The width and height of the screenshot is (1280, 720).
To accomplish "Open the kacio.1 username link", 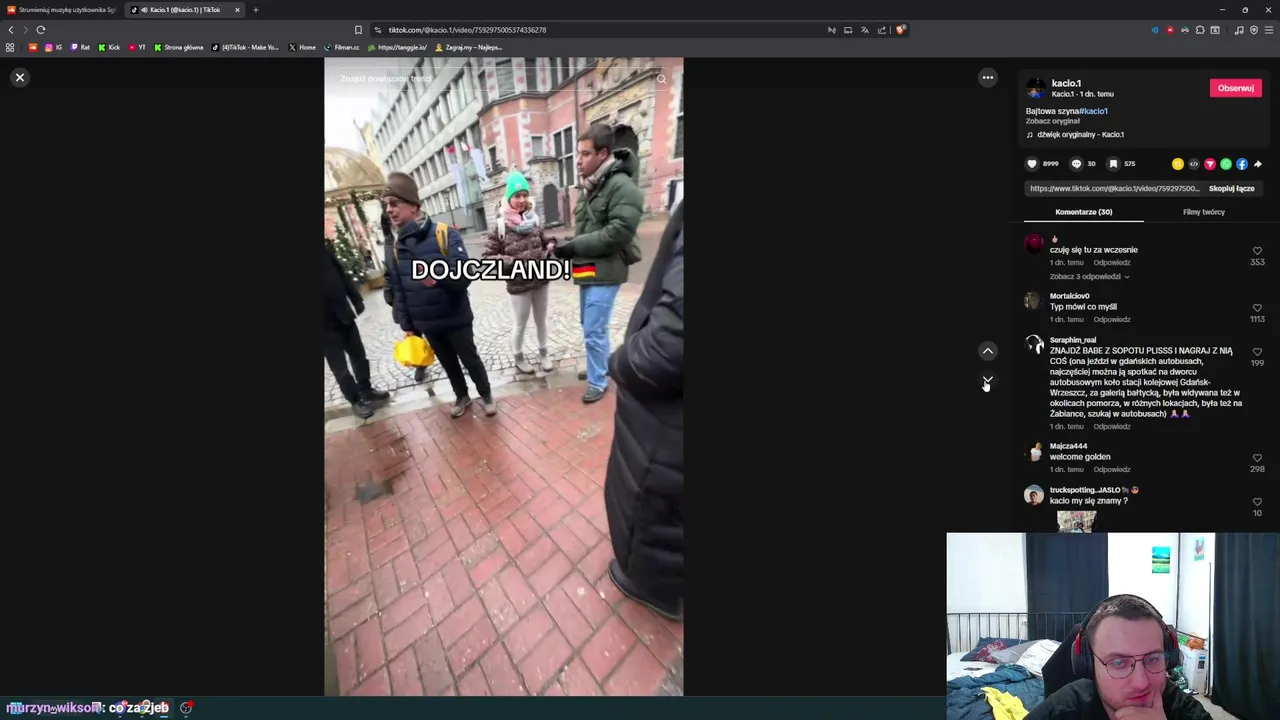I will 1066,83.
